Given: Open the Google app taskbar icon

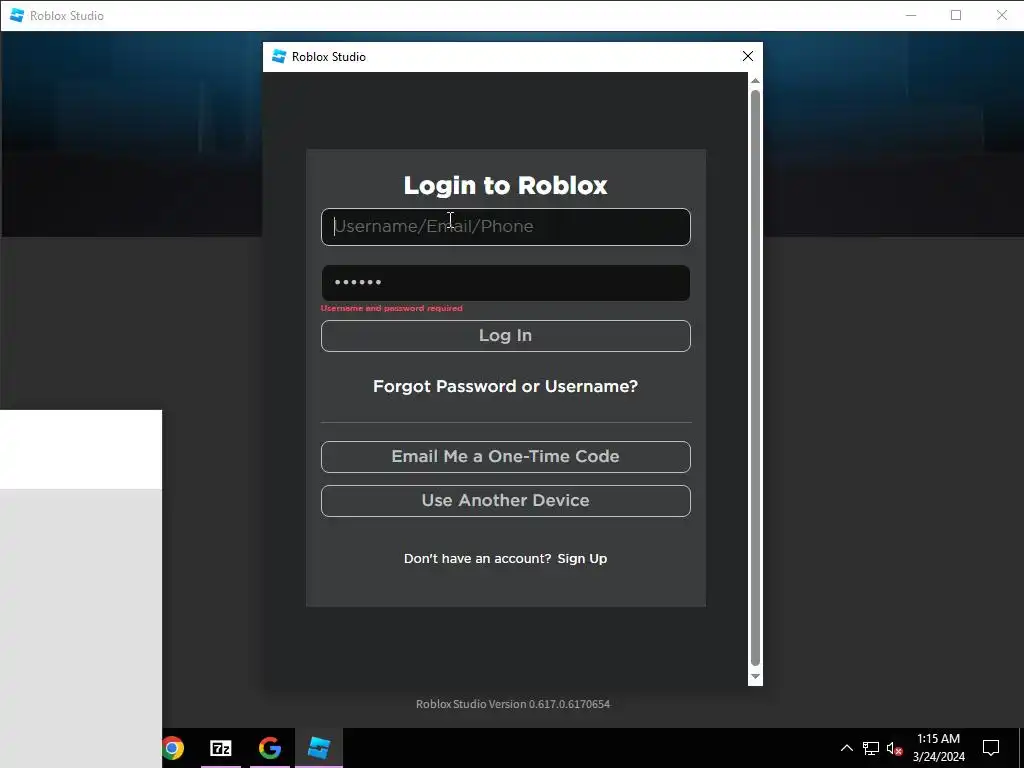Looking at the screenshot, I should pos(270,748).
